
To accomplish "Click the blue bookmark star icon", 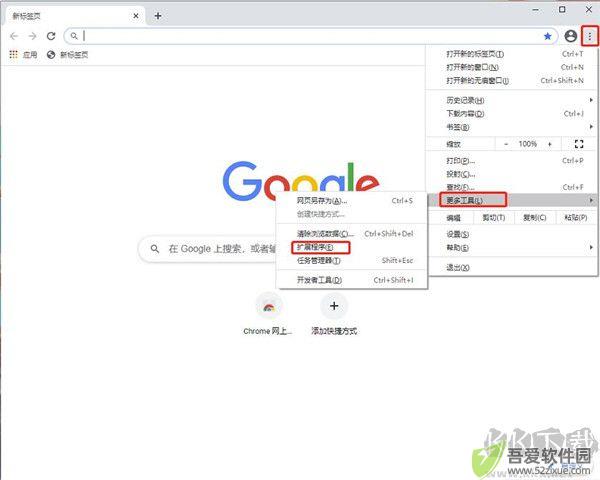I will point(548,36).
